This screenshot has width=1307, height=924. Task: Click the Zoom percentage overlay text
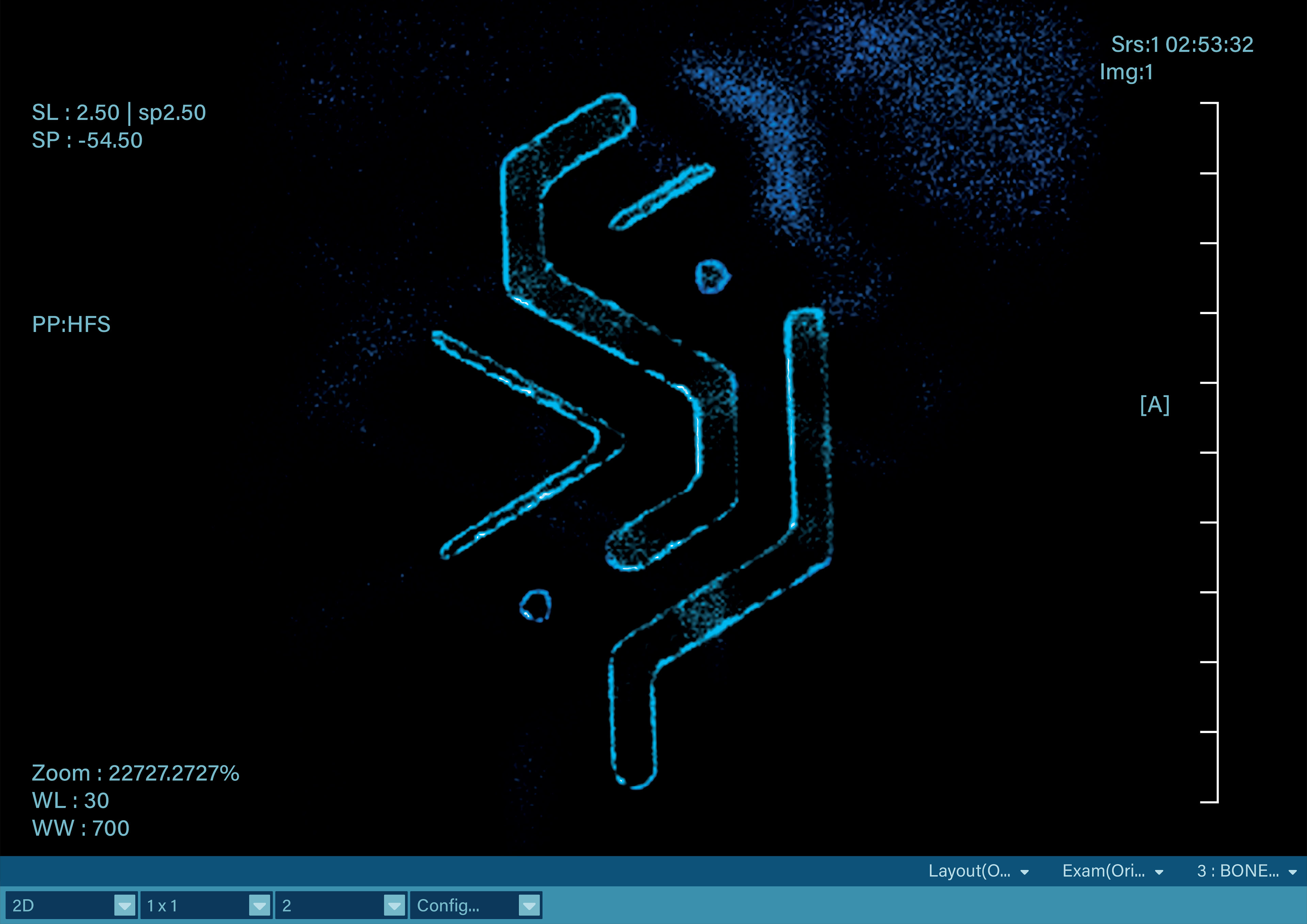tap(135, 773)
